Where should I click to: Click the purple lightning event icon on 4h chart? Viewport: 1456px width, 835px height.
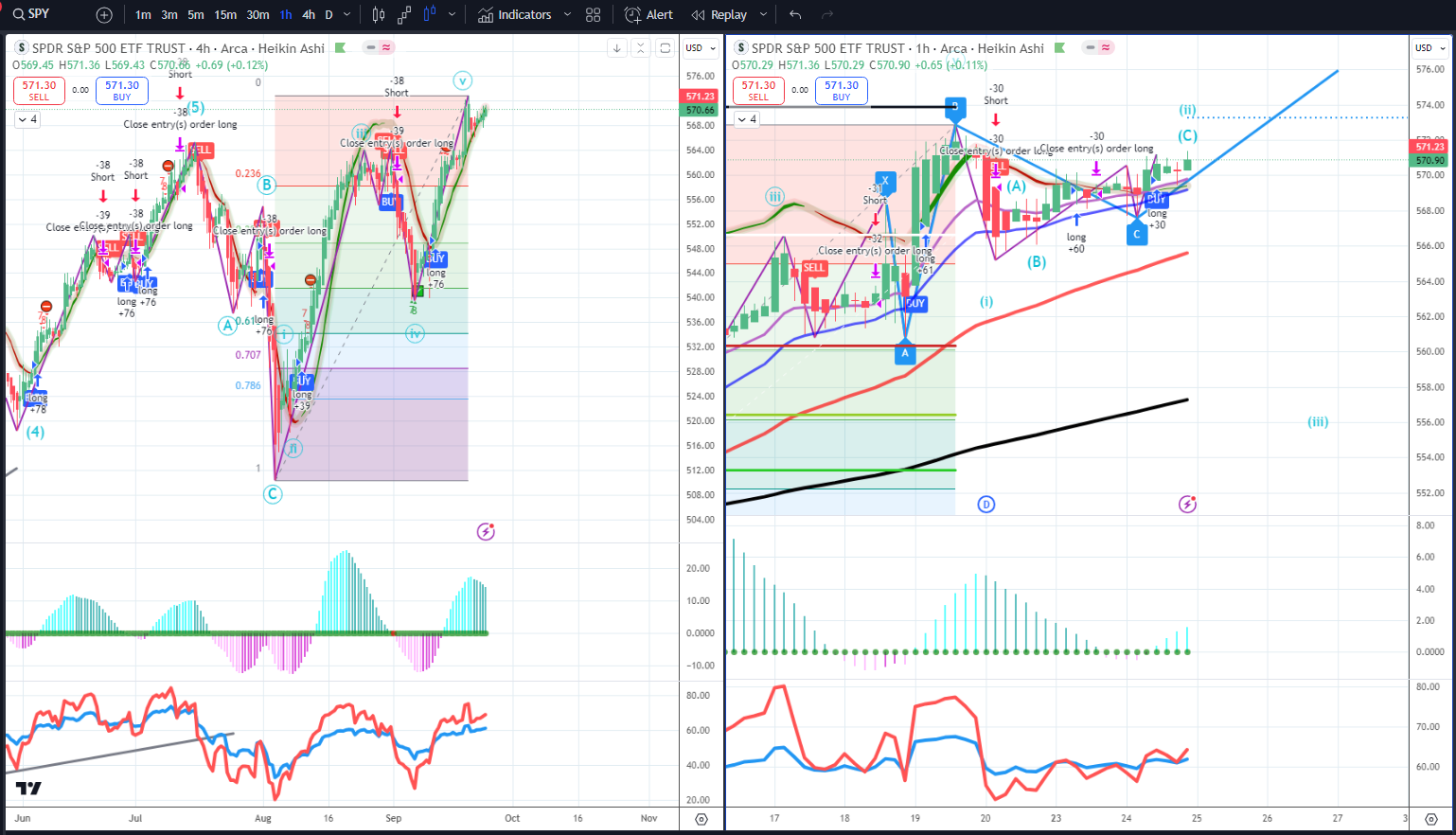pos(486,531)
